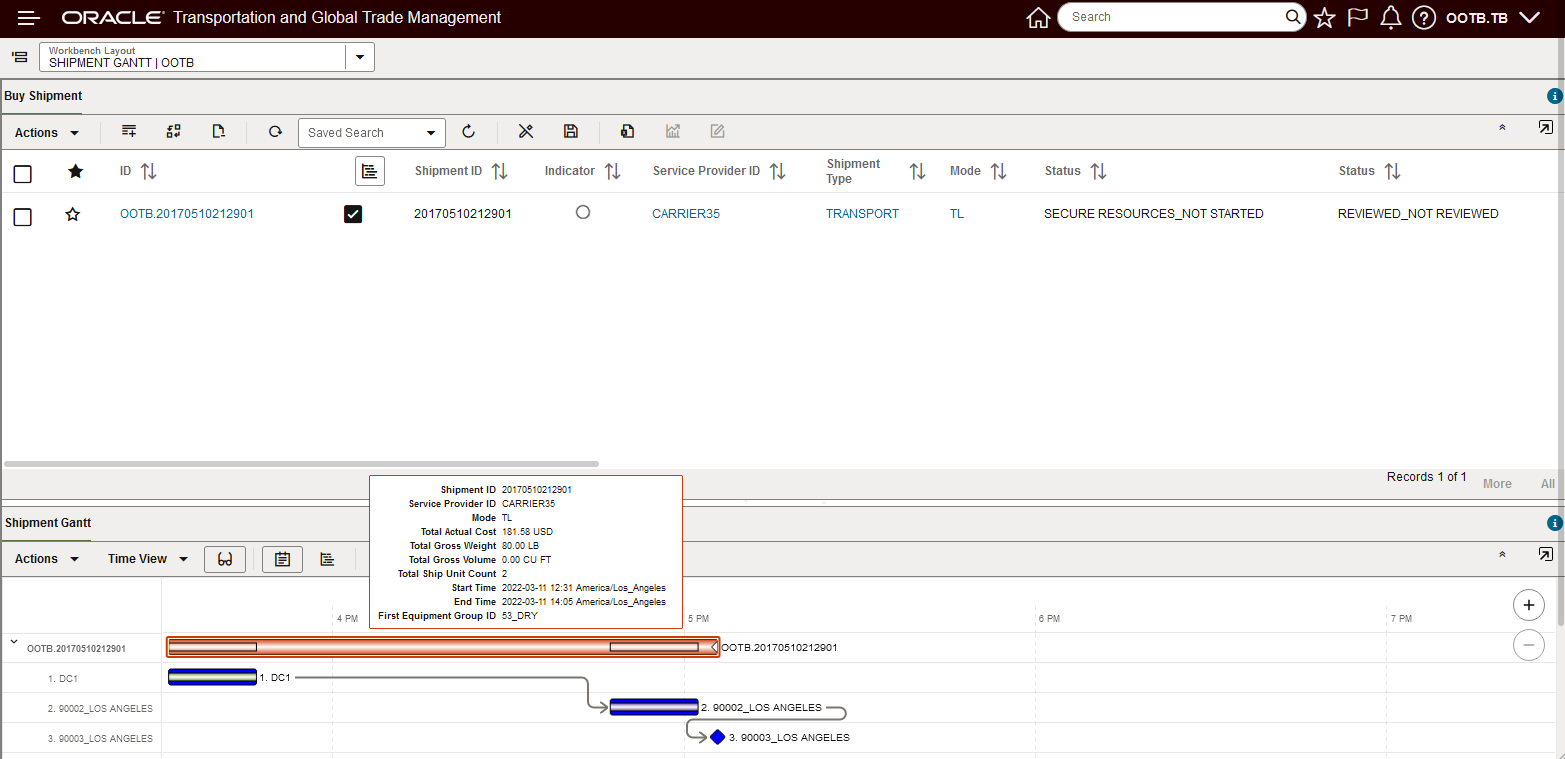Viewport: 1565px width, 759px height.
Task: Click the save floppy disk icon
Action: click(571, 131)
